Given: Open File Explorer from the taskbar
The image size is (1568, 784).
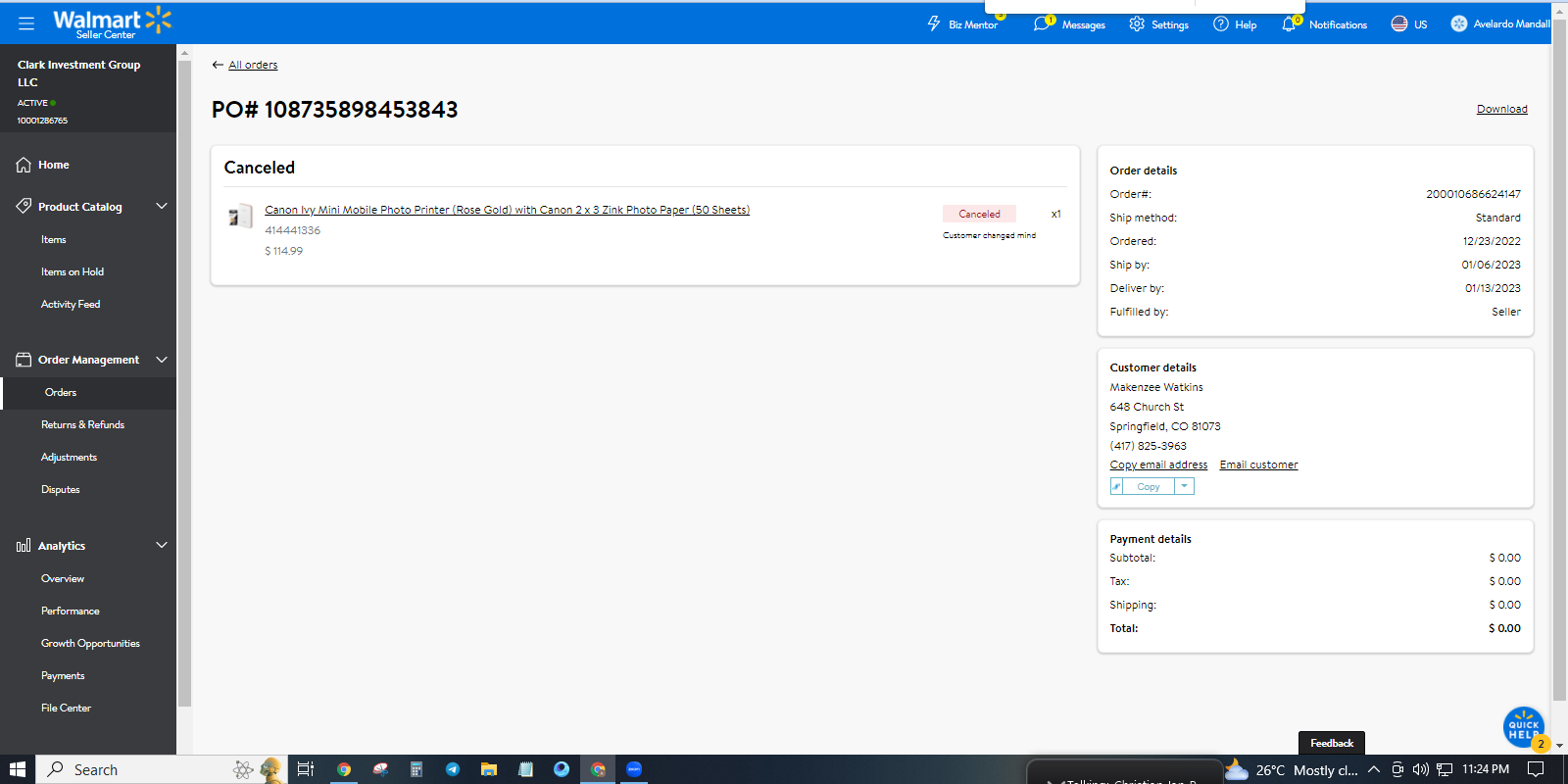Looking at the screenshot, I should click(489, 769).
